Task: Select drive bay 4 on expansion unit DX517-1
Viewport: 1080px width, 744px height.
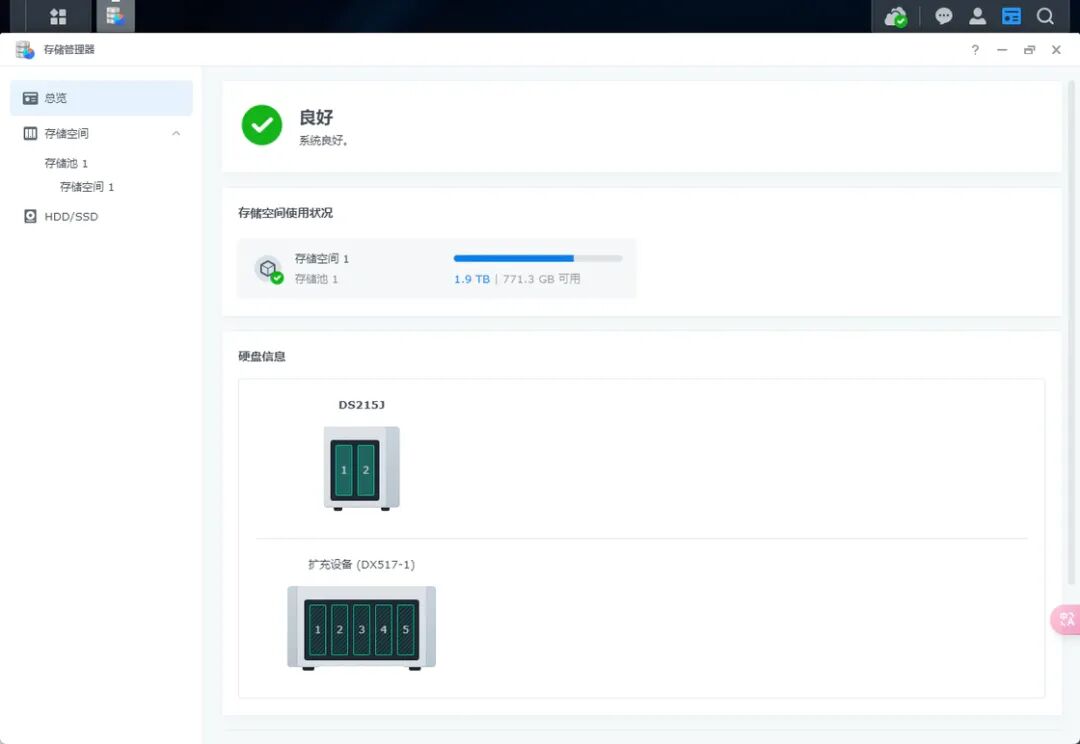Action: [384, 630]
